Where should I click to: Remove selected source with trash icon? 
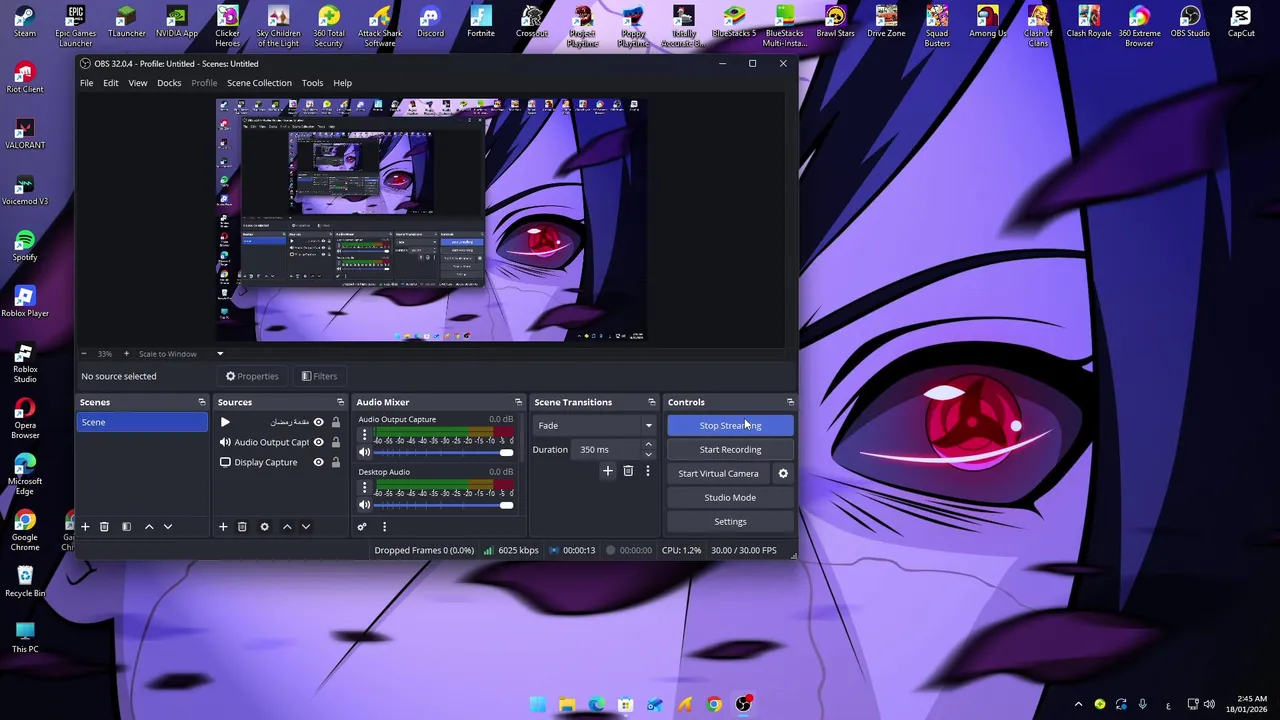[x=242, y=526]
